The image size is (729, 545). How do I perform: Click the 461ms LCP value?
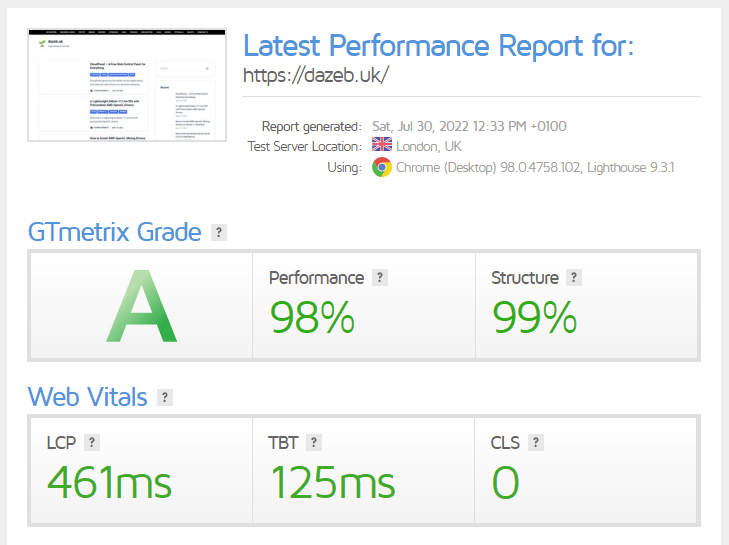pos(110,482)
